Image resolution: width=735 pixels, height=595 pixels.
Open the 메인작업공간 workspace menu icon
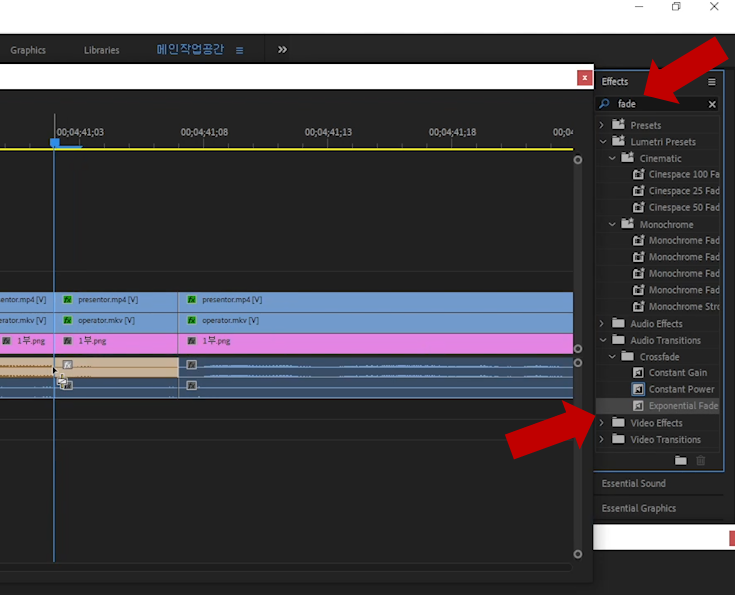pyautogui.click(x=240, y=50)
